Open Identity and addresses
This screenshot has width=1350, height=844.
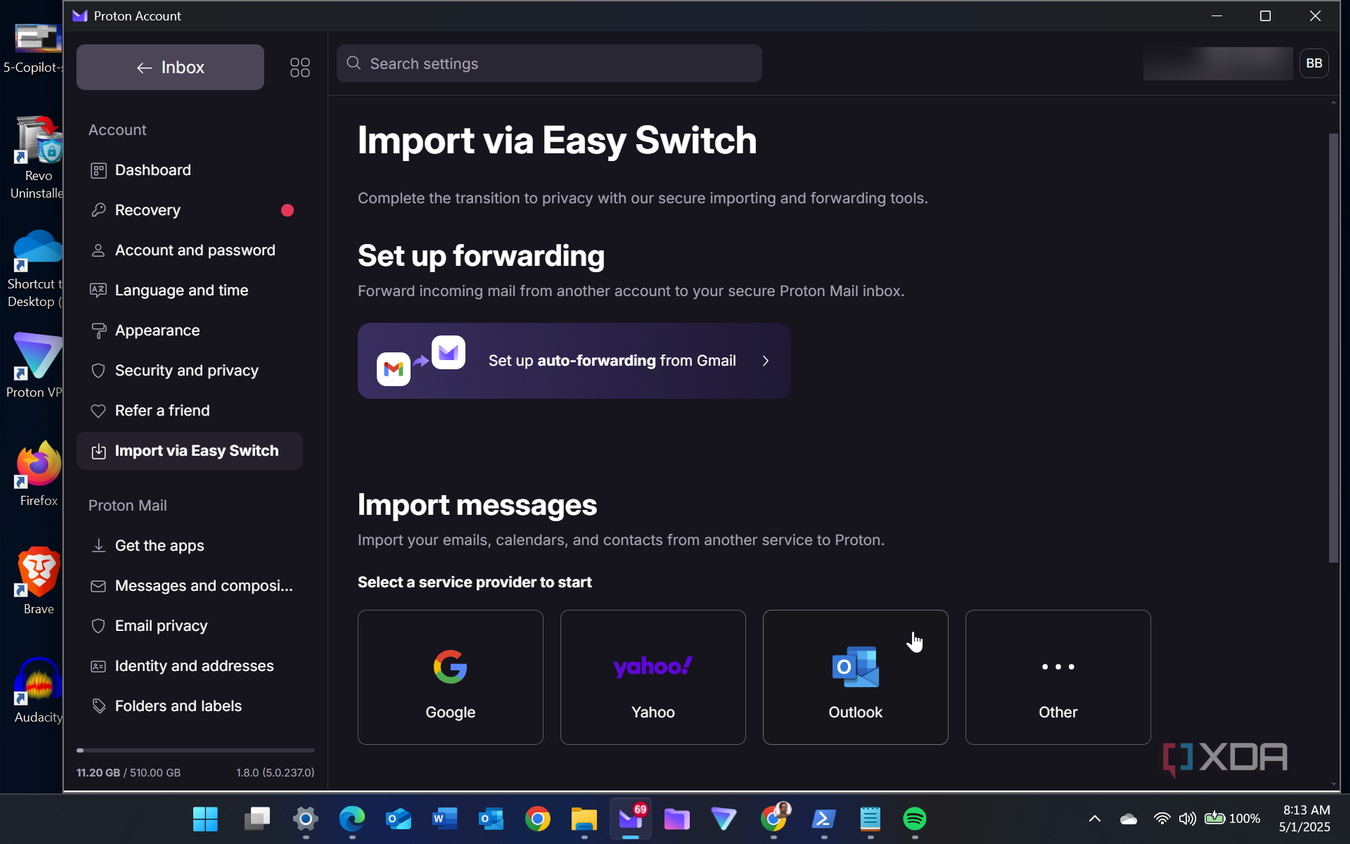pyautogui.click(x=190, y=665)
